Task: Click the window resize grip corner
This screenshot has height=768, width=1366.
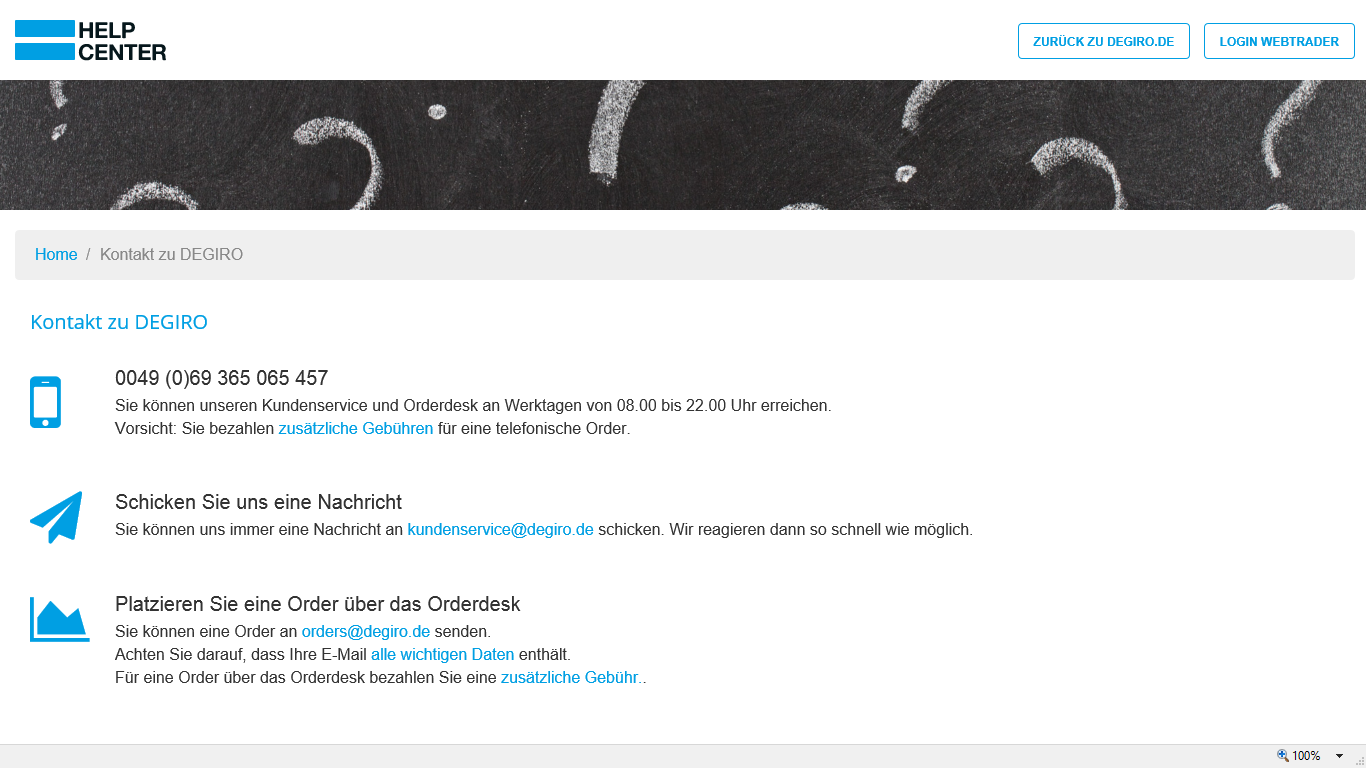Action: pyautogui.click(x=1359, y=761)
